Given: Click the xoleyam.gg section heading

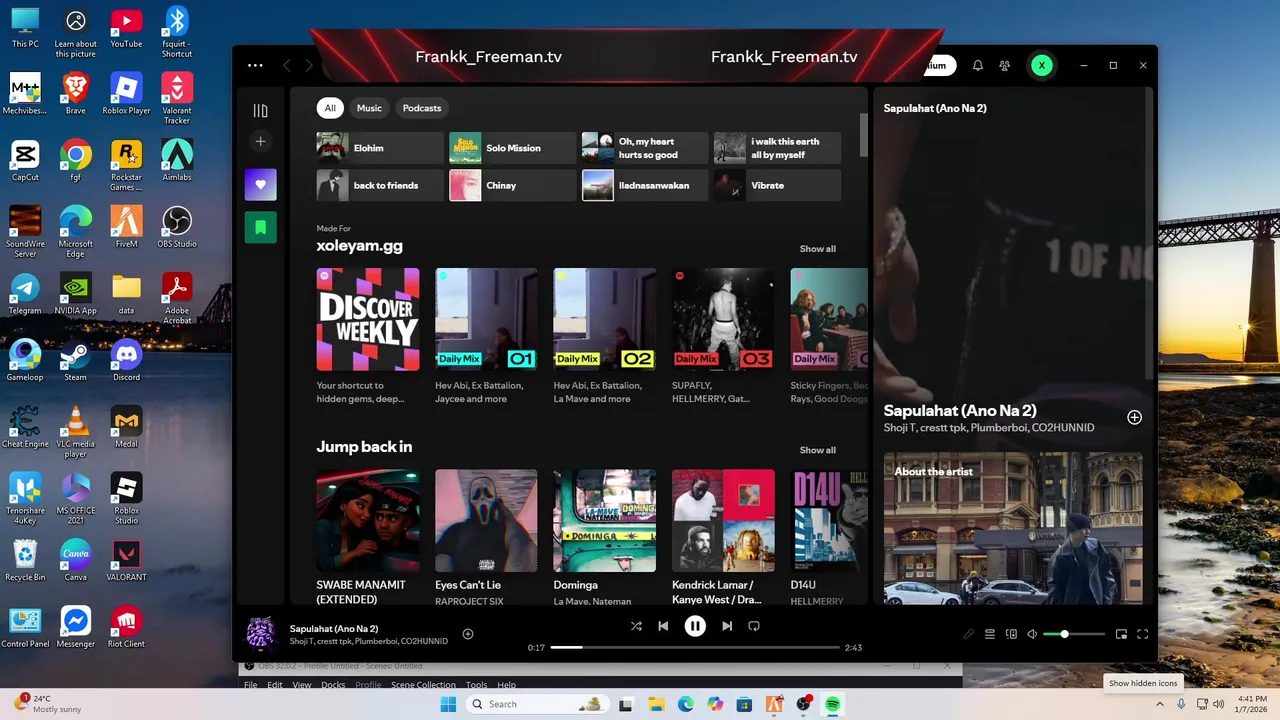Looking at the screenshot, I should 360,246.
